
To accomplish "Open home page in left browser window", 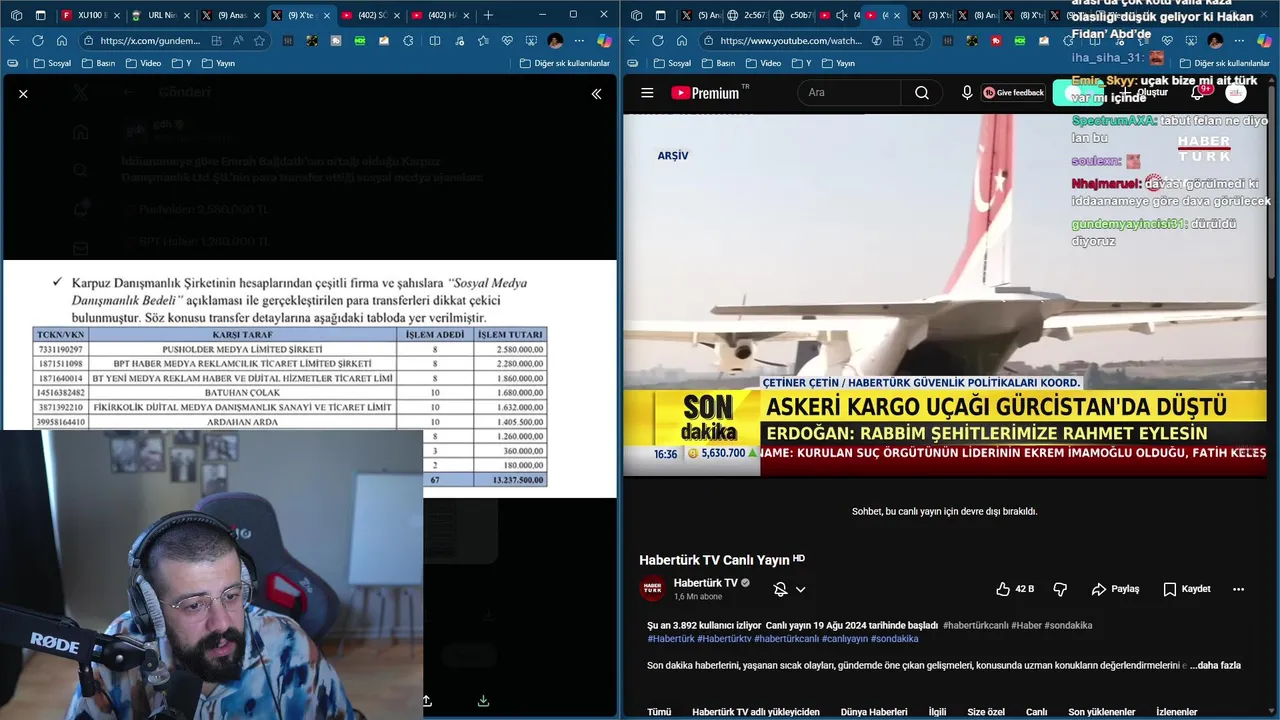I will pyautogui.click(x=62, y=40).
